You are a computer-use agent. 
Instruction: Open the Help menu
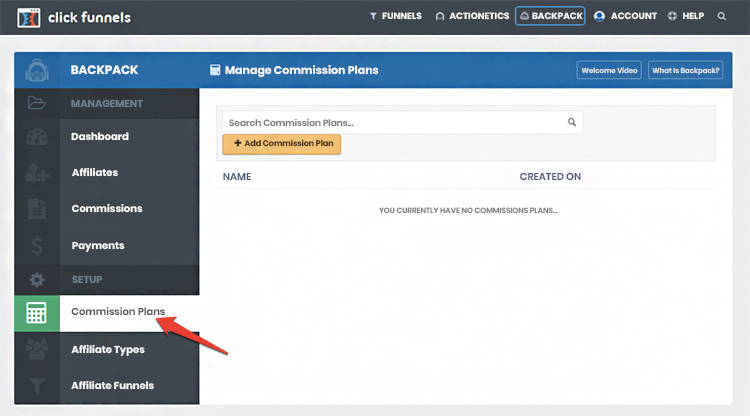(x=686, y=17)
